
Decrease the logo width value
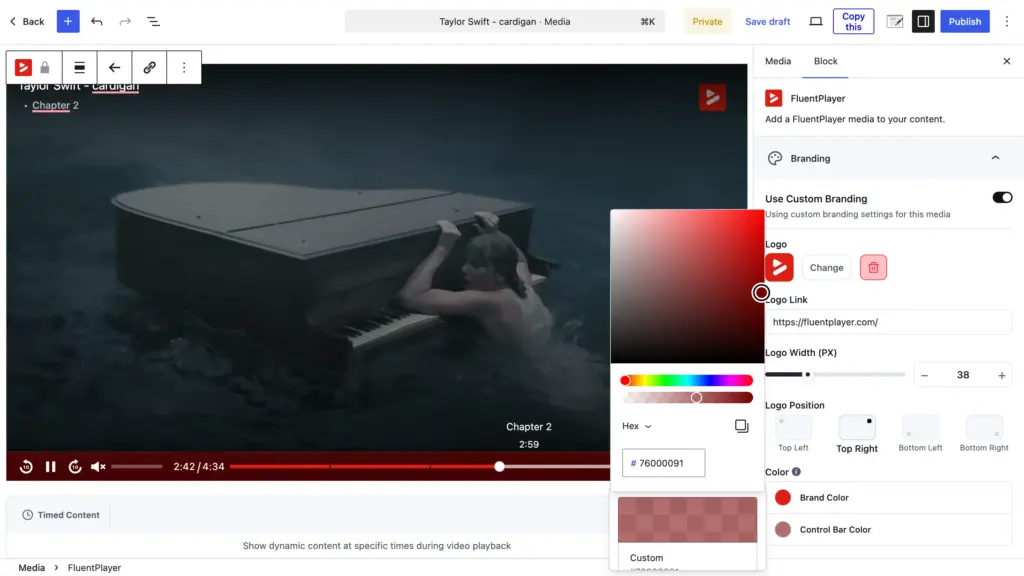coord(924,375)
